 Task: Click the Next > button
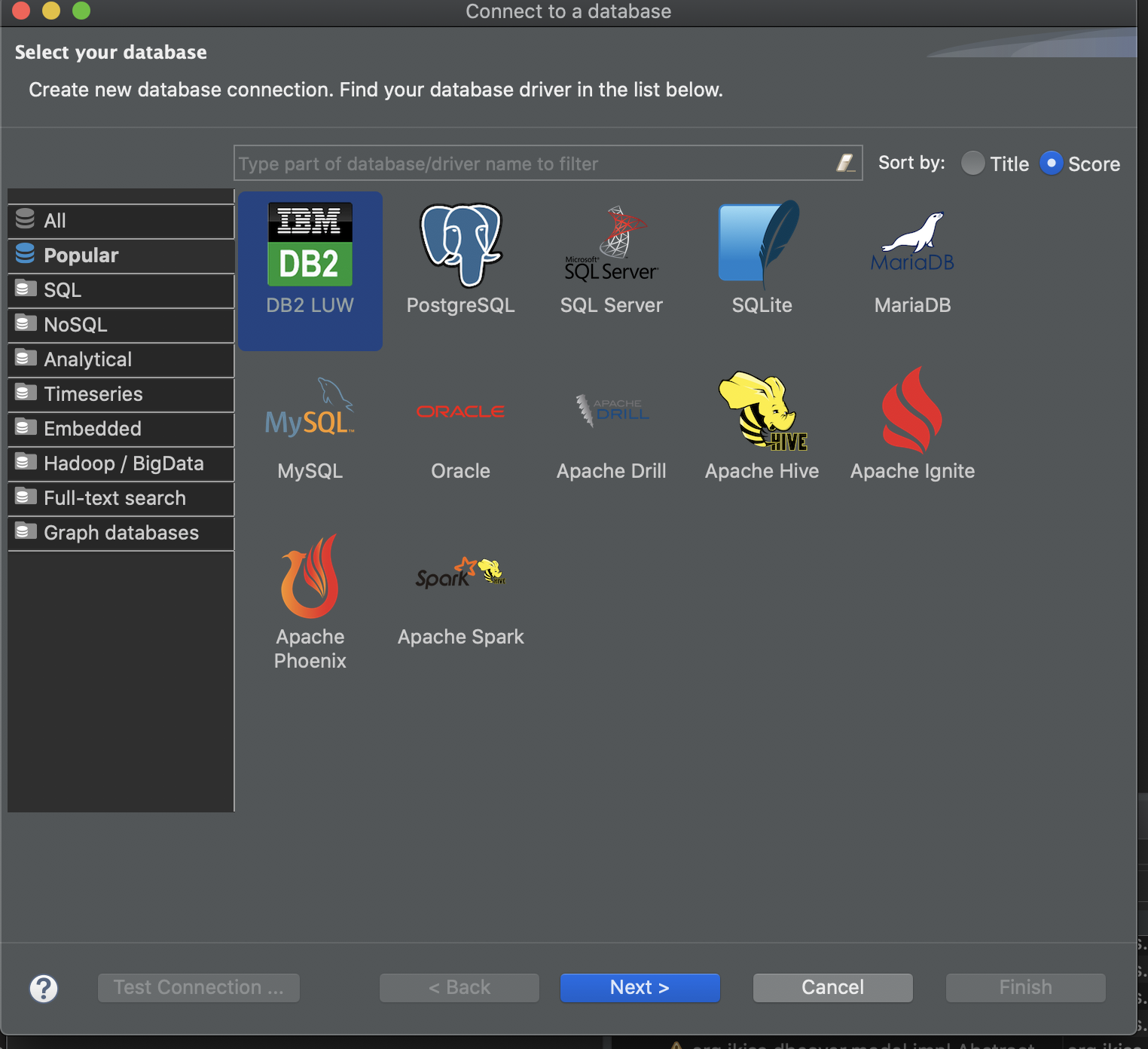click(640, 987)
